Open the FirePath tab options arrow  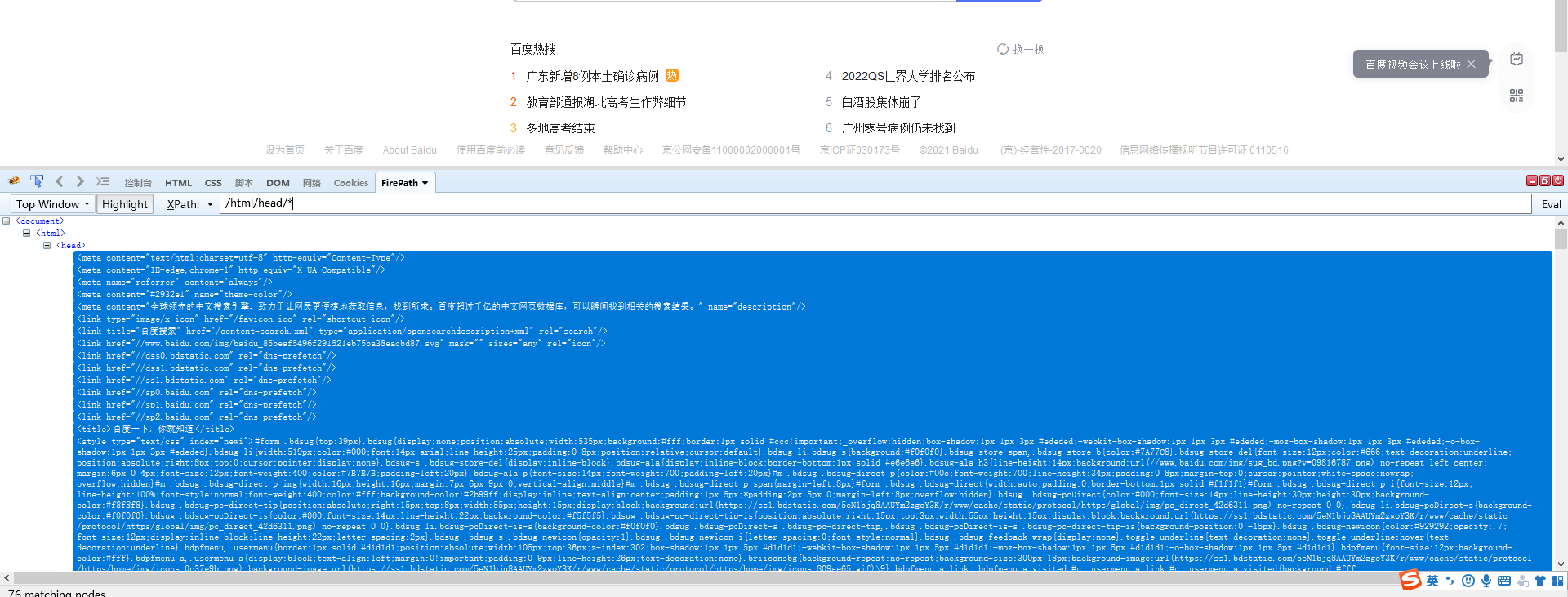click(425, 183)
